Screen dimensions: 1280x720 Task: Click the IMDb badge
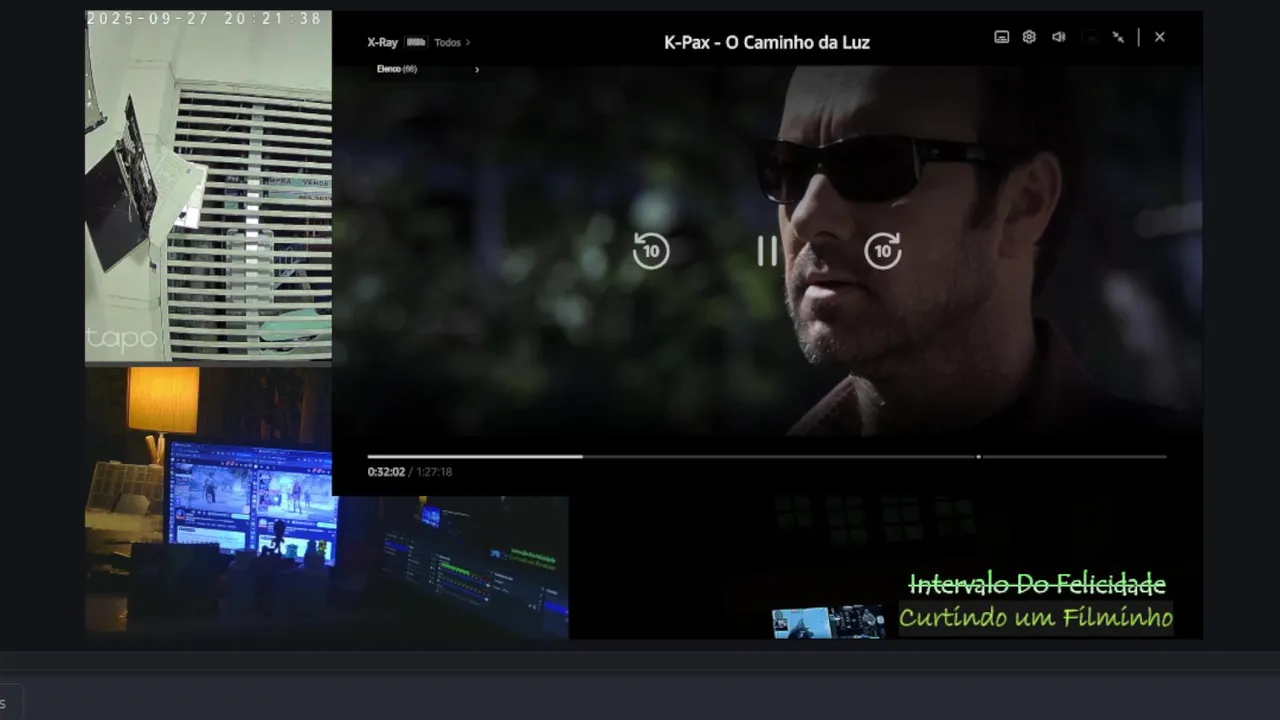[x=416, y=43]
